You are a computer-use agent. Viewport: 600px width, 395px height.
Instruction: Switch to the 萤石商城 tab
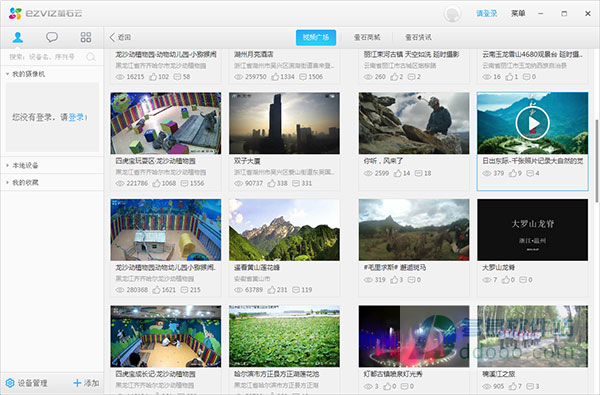point(367,38)
